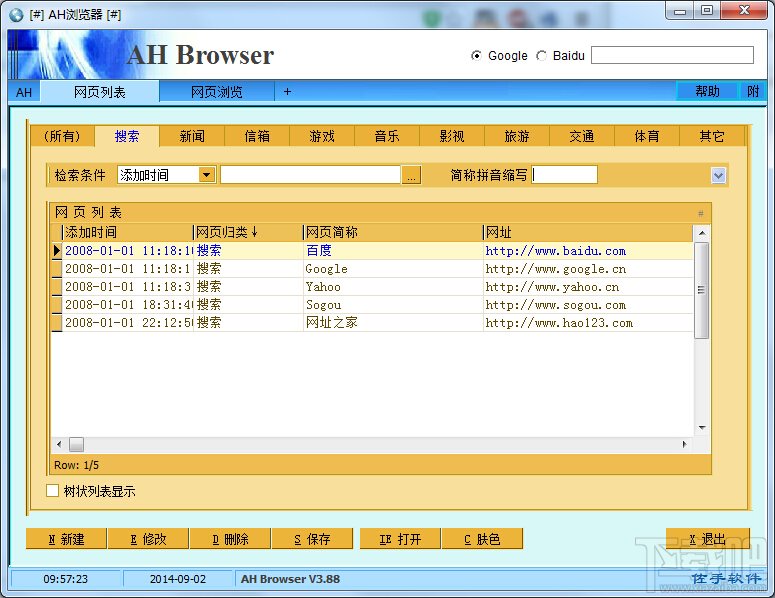Select the Google search radio button
The image size is (775, 598).
(475, 56)
